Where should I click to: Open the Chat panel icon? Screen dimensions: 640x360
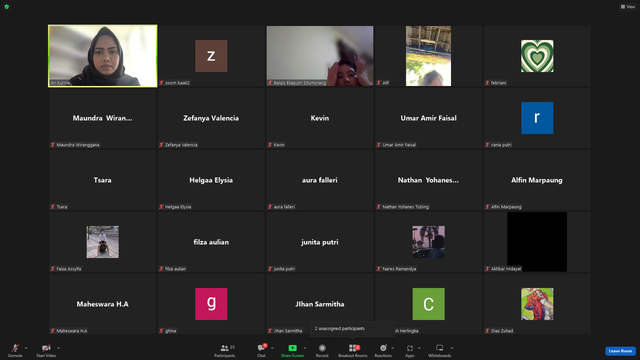[x=261, y=348]
